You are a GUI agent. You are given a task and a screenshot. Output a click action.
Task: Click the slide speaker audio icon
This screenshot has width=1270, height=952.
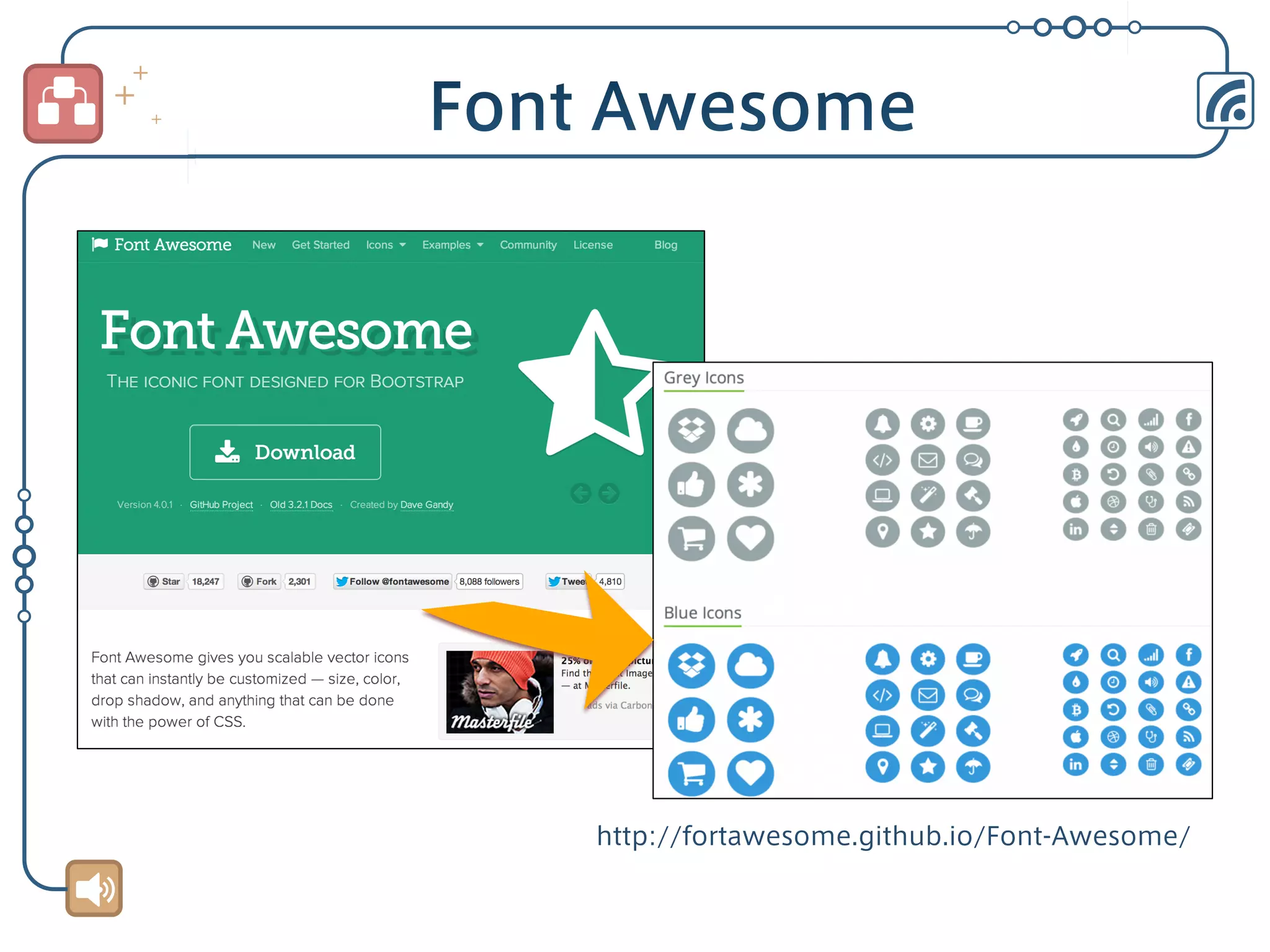[x=94, y=888]
